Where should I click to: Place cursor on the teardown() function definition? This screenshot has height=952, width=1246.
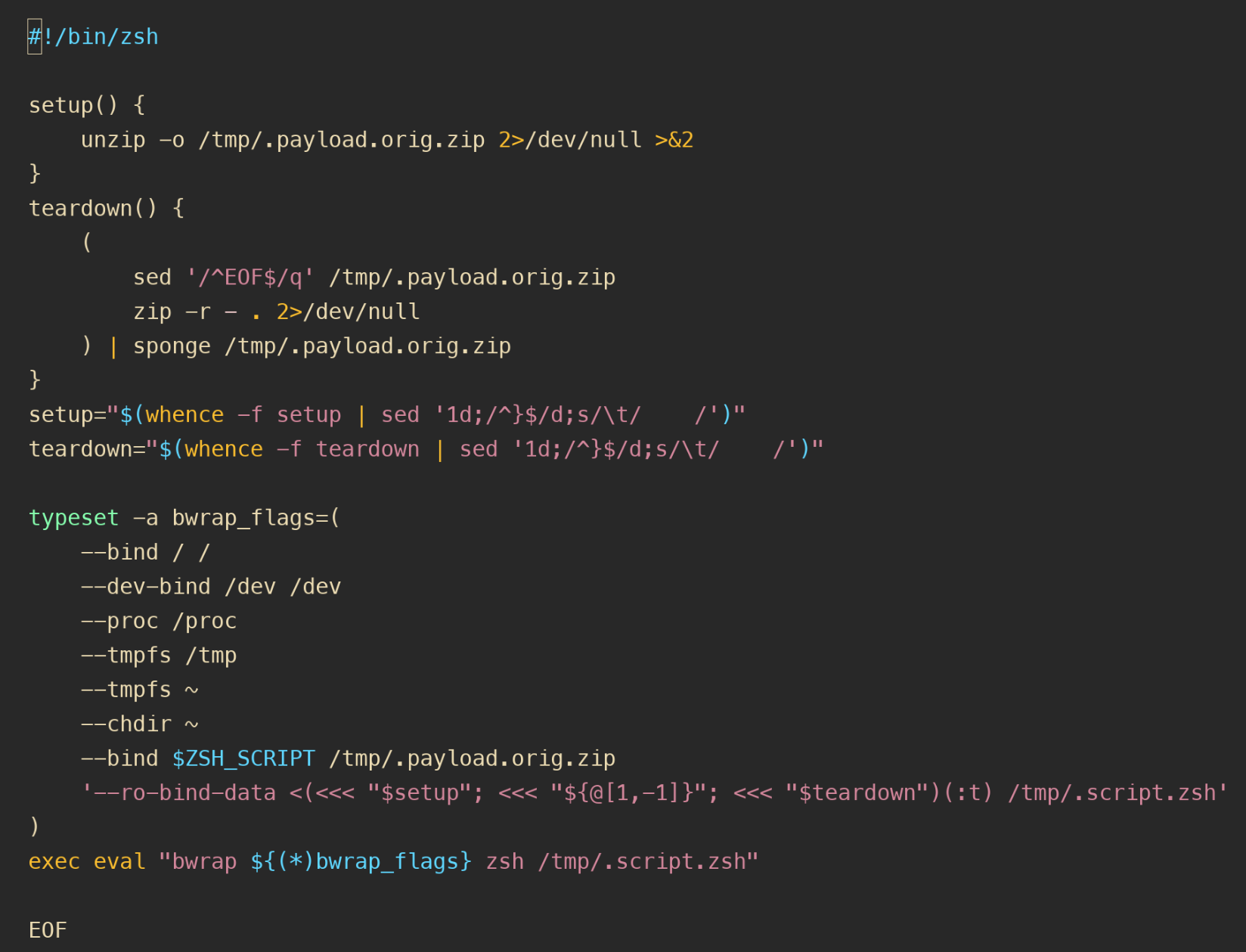92,209
